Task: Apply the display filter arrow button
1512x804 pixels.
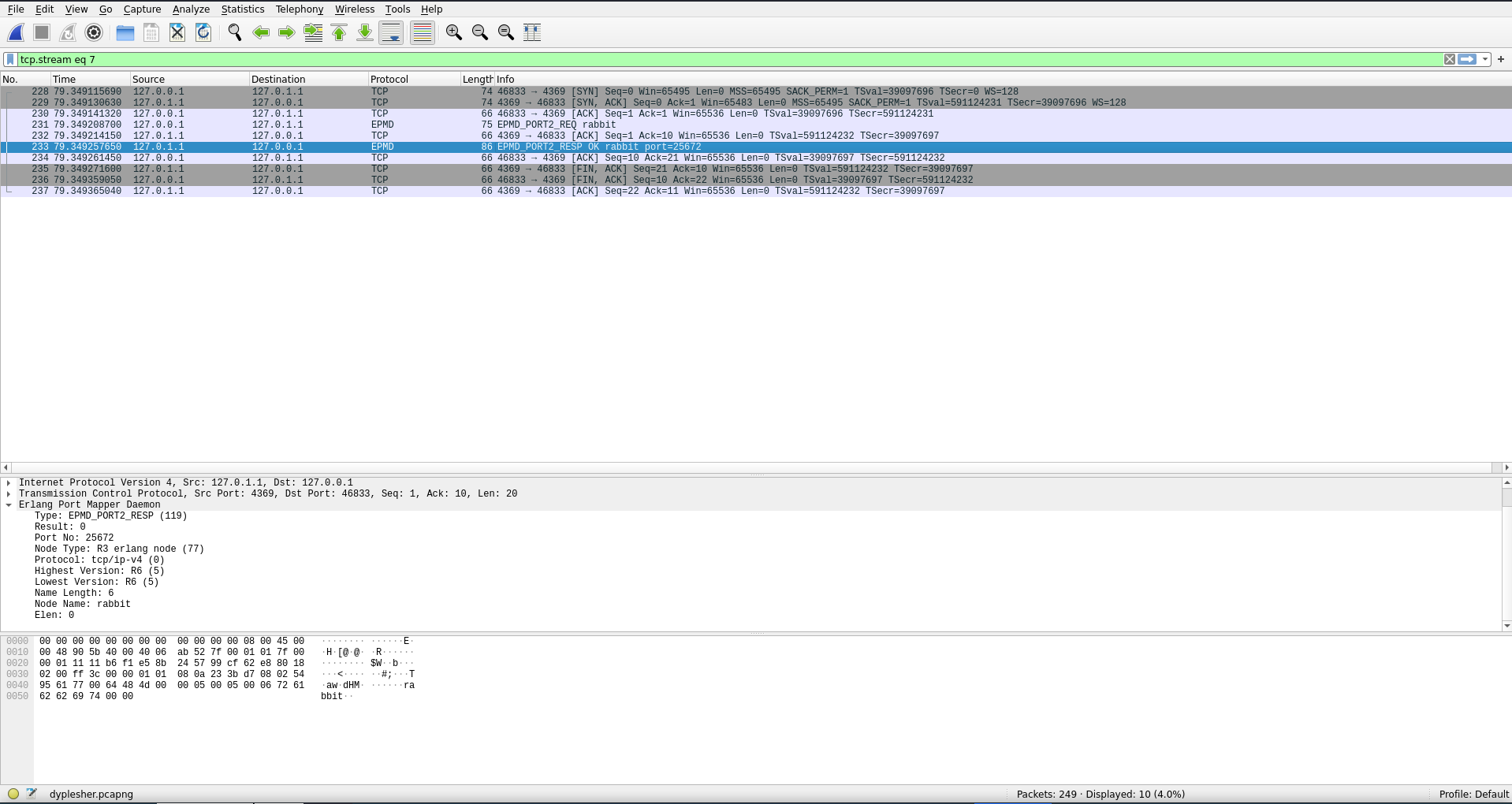Action: coord(1467,59)
